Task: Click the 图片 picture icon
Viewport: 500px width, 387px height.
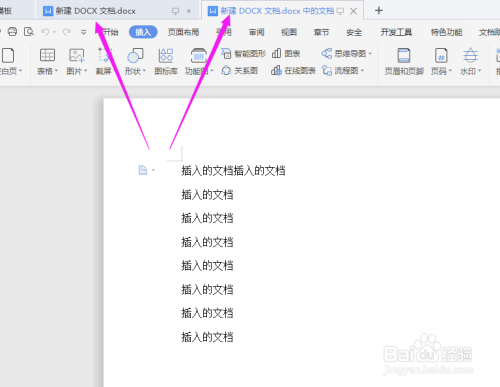Action: point(77,55)
